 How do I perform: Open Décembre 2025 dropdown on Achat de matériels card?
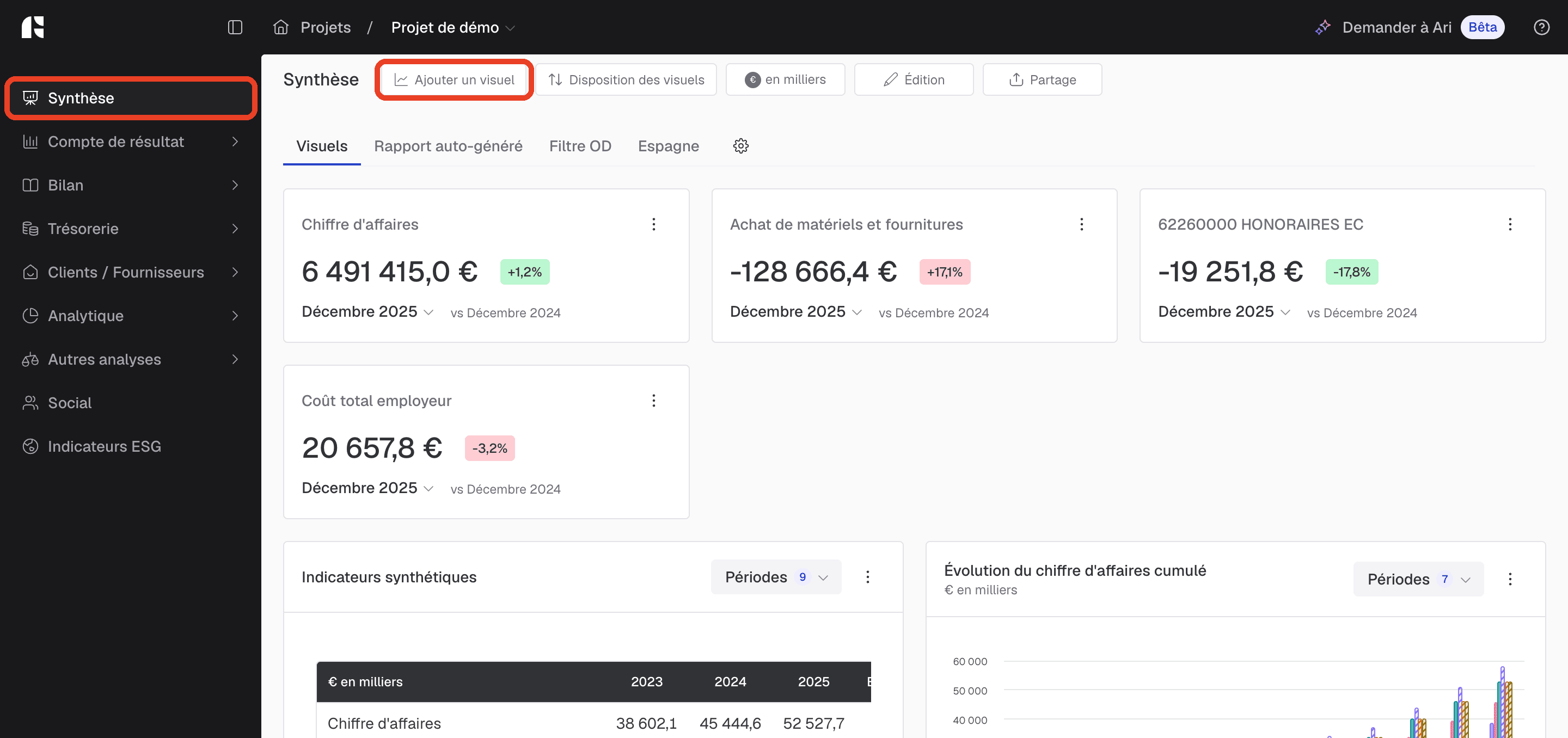click(796, 311)
